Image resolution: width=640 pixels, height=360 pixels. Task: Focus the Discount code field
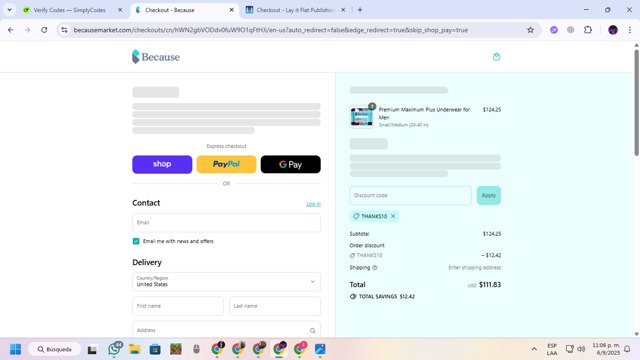pos(410,196)
